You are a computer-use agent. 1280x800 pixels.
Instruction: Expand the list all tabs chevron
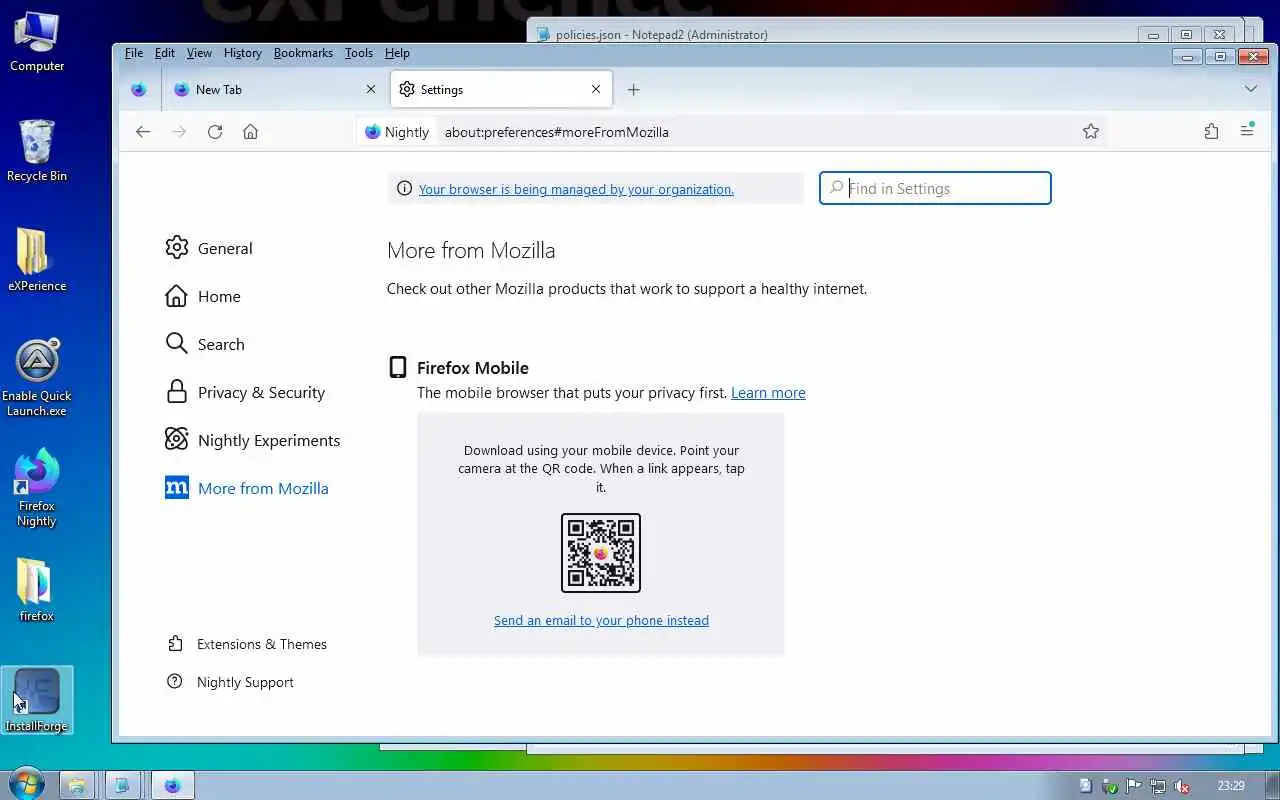click(x=1251, y=89)
